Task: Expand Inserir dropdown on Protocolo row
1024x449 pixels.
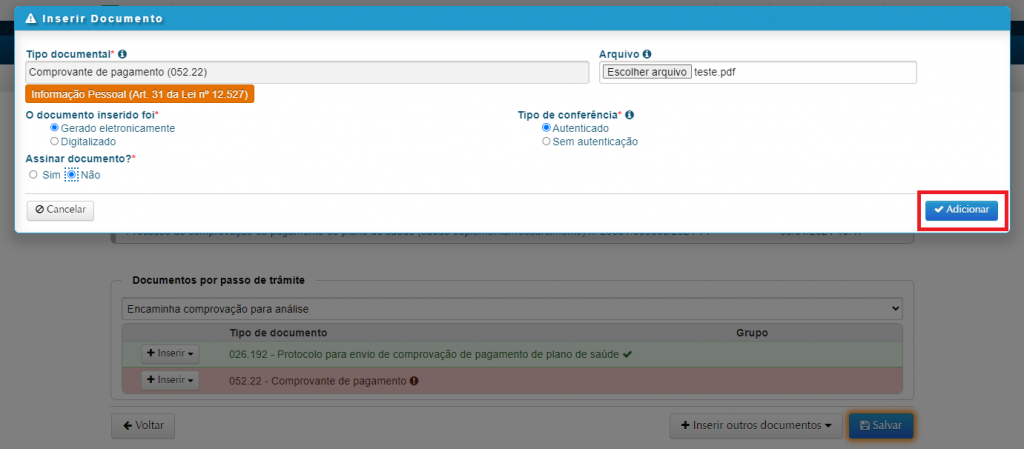Action: tap(170, 353)
